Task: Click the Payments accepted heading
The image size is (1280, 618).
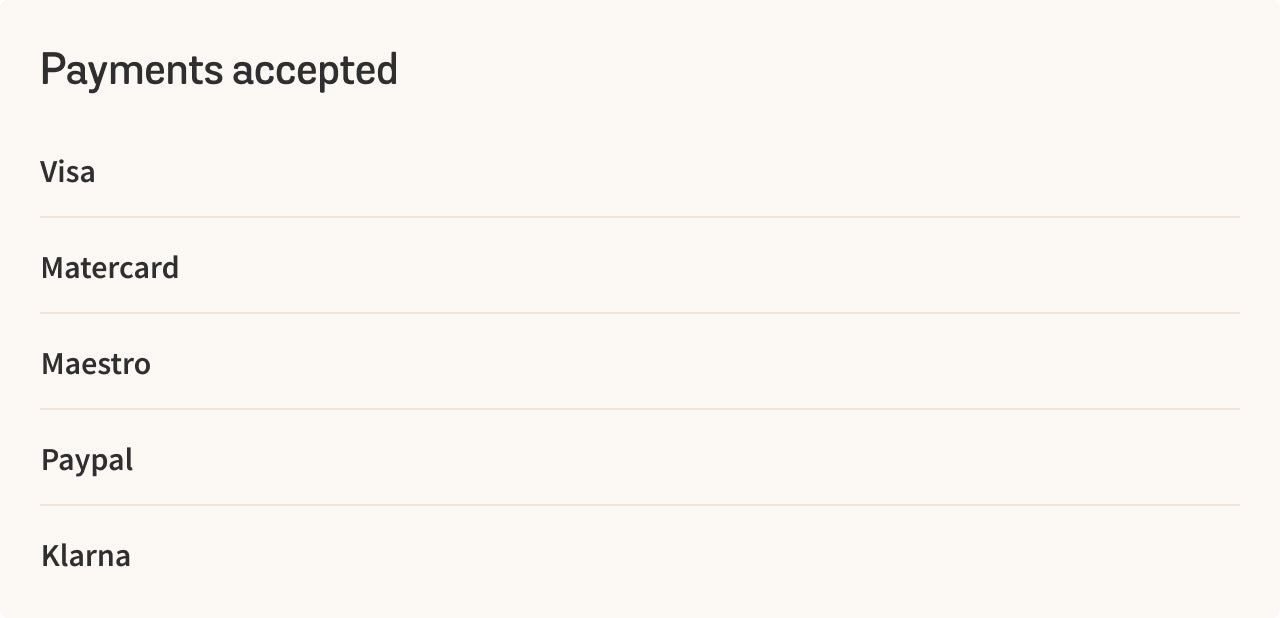Action: pos(219,71)
